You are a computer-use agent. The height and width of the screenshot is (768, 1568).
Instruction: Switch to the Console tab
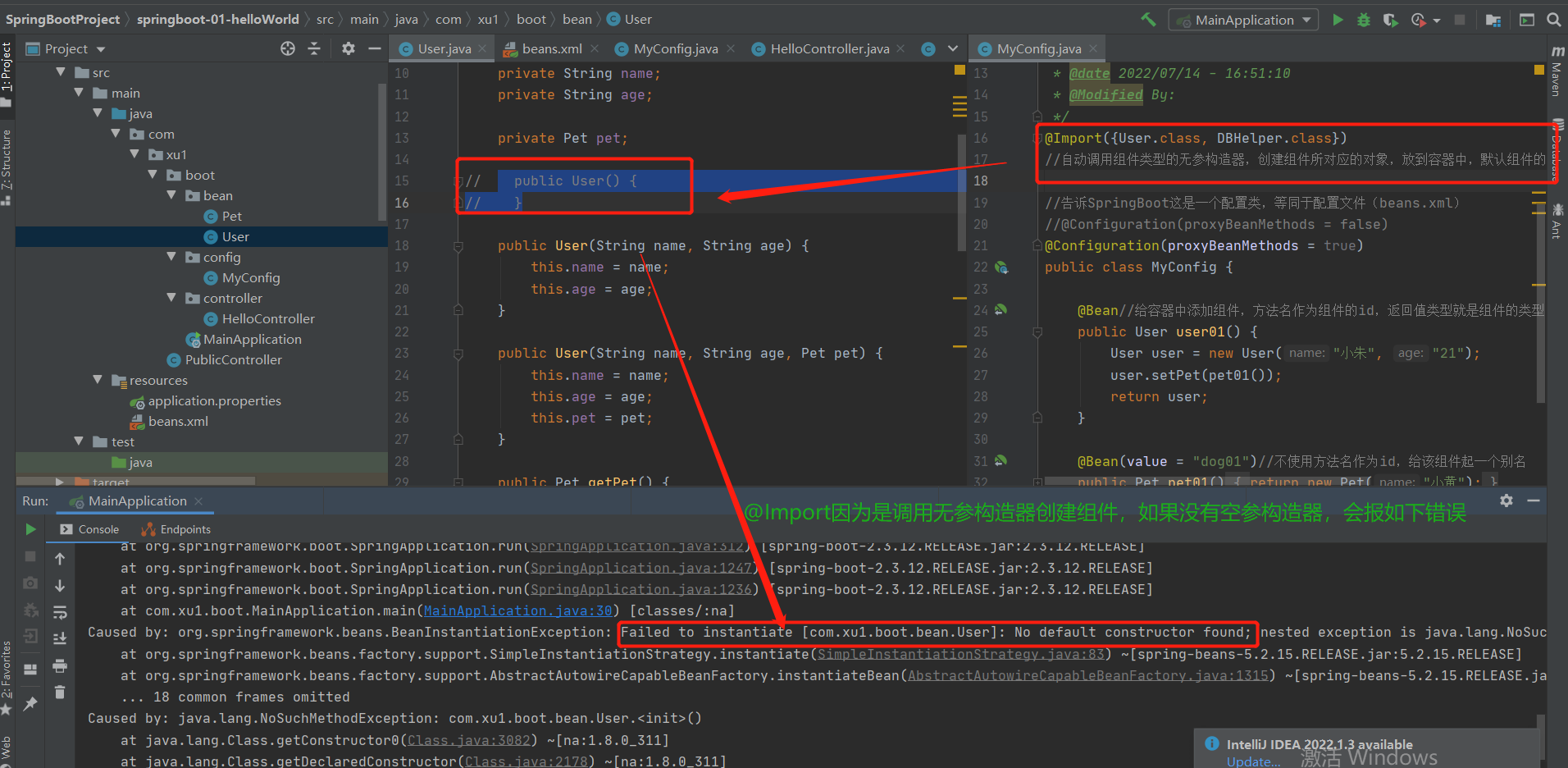pos(89,529)
